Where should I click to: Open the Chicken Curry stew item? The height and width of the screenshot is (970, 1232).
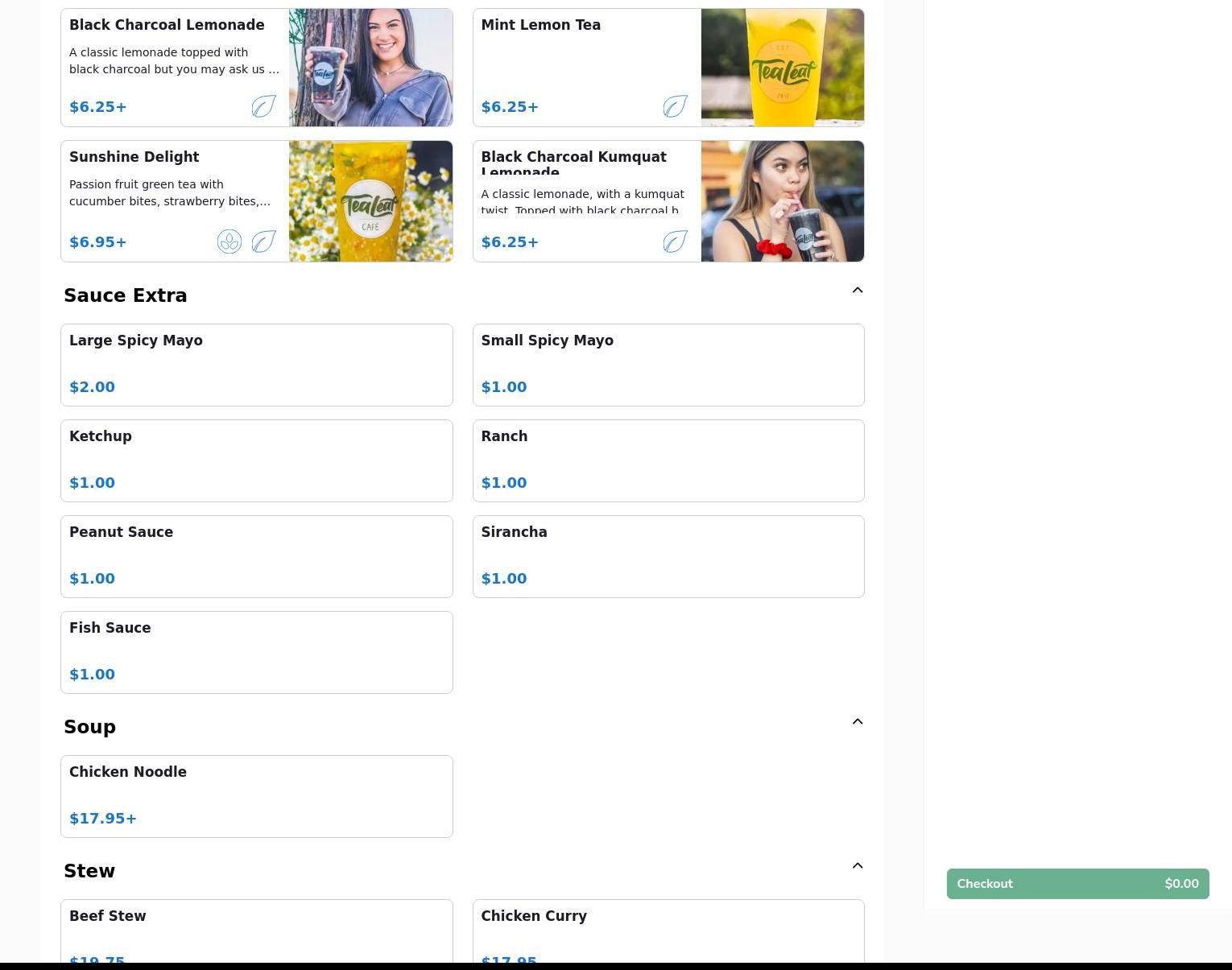click(x=668, y=931)
